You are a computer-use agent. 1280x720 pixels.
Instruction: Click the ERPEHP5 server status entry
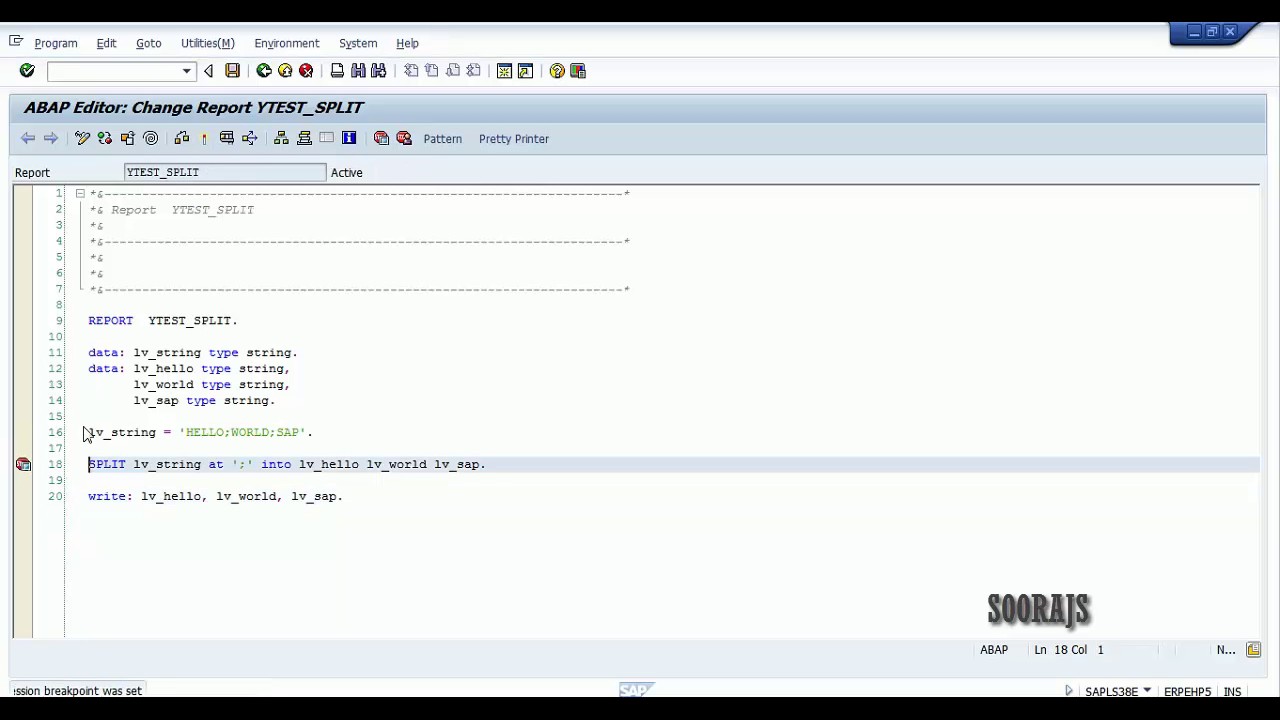pos(1187,691)
